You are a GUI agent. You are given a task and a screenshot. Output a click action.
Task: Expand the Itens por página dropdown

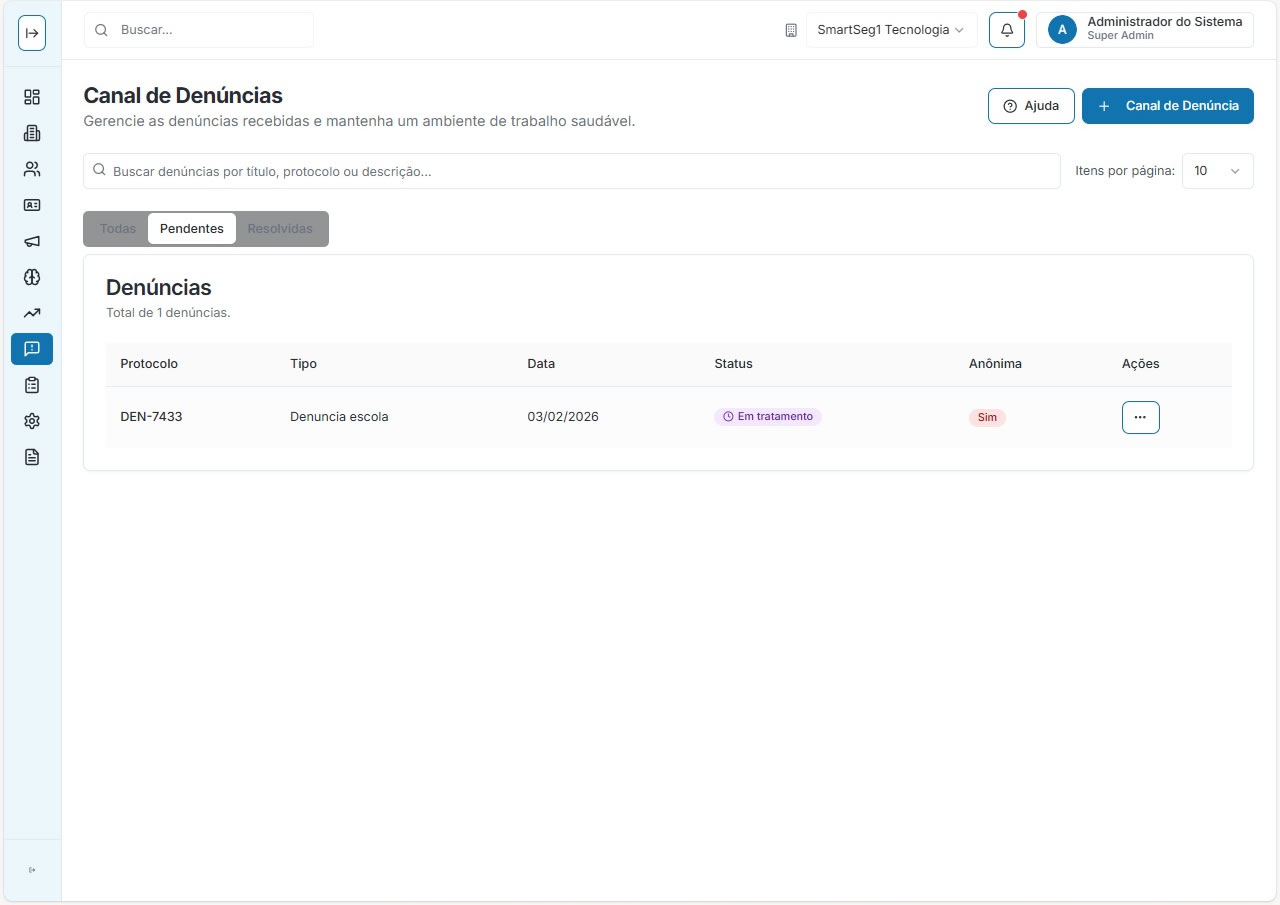pos(1217,171)
